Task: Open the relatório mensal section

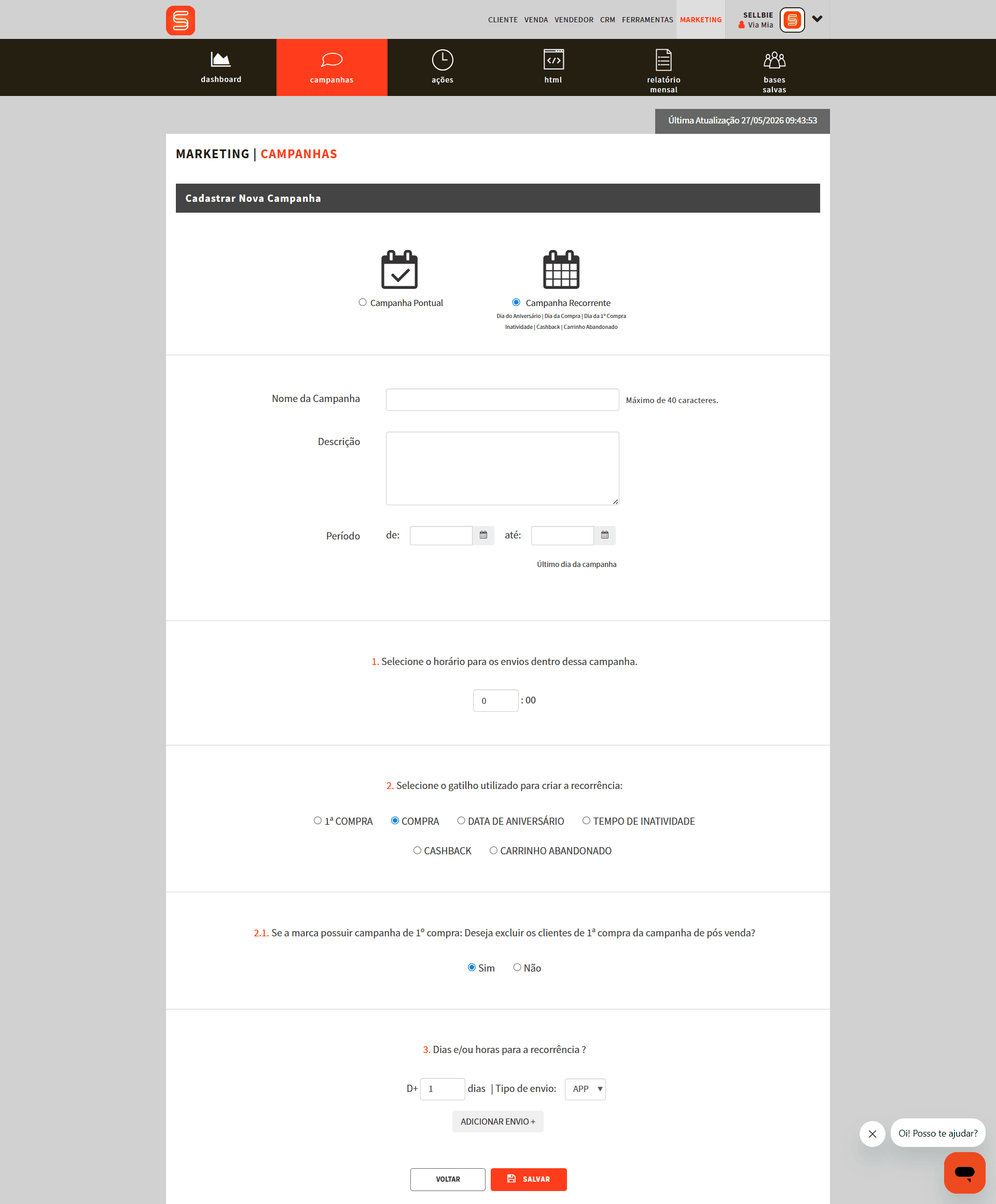Action: 663,67
